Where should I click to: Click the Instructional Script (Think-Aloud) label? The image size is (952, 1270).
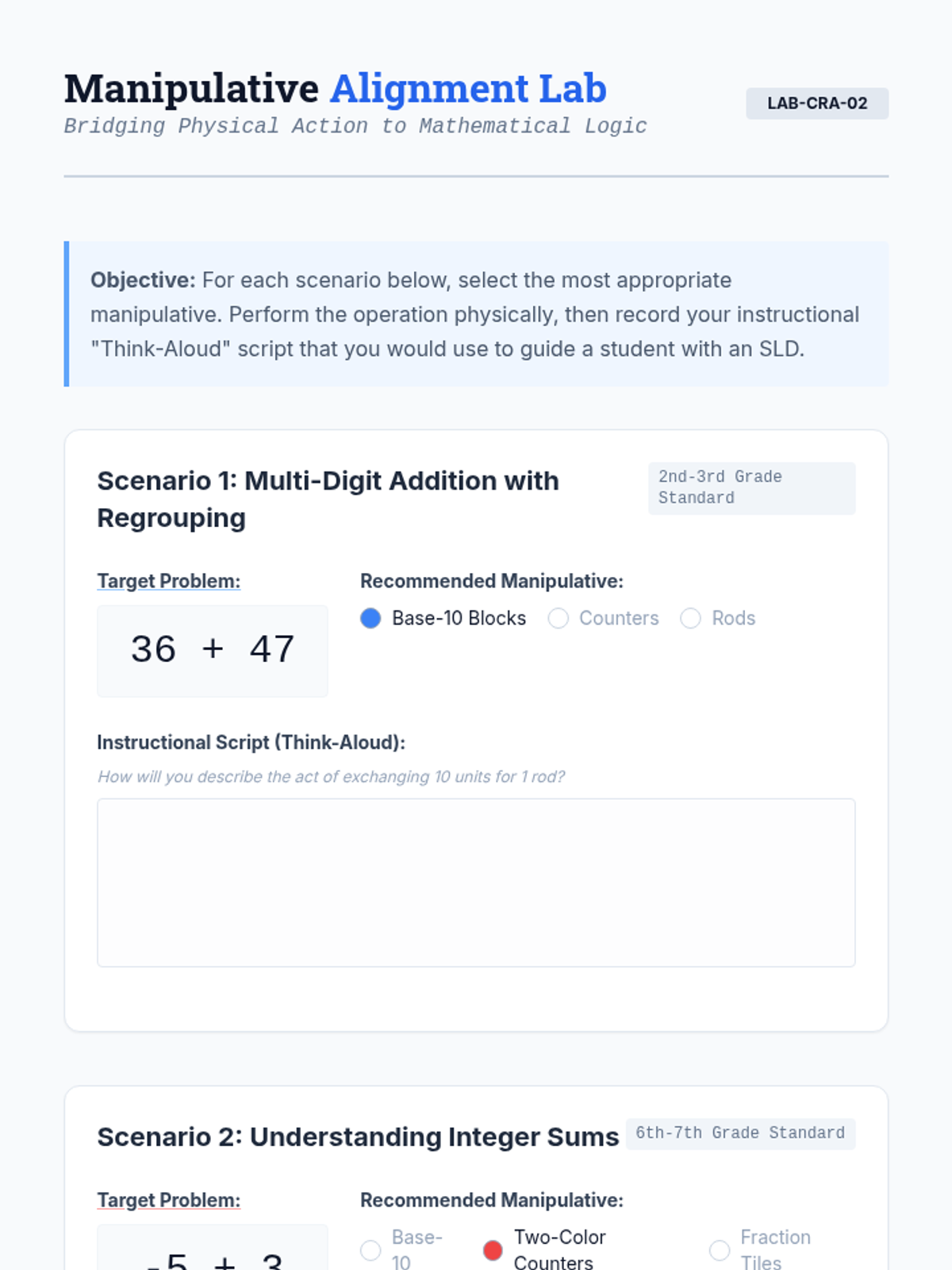pyautogui.click(x=251, y=742)
